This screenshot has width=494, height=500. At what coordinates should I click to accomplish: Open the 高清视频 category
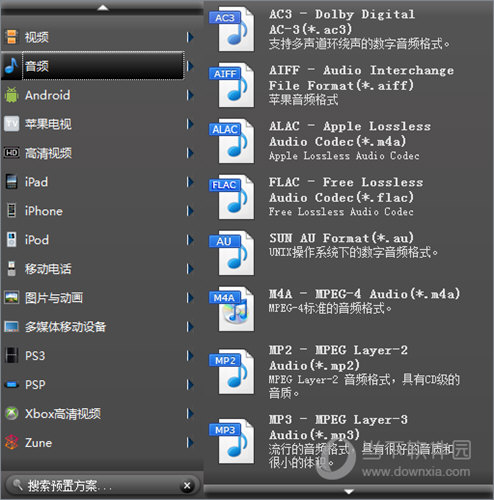(100, 153)
